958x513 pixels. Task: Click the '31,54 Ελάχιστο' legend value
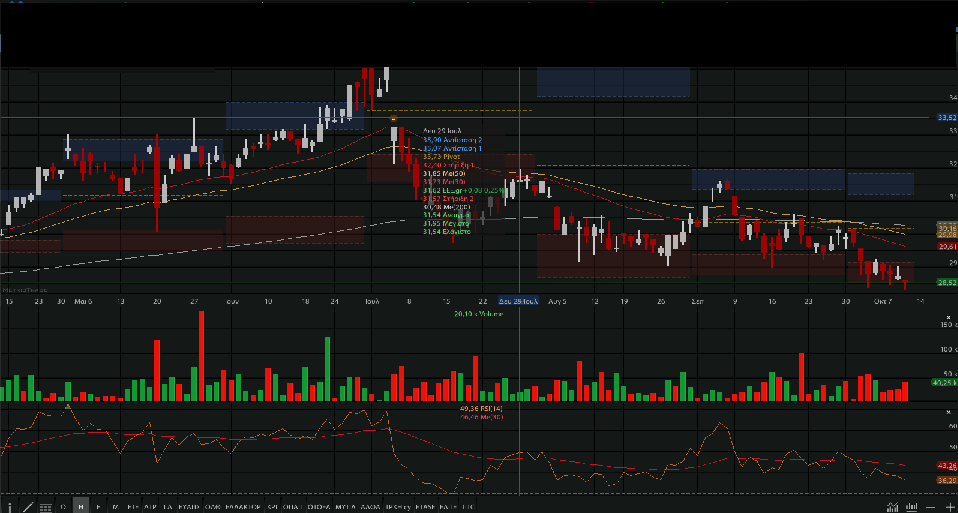click(x=447, y=231)
